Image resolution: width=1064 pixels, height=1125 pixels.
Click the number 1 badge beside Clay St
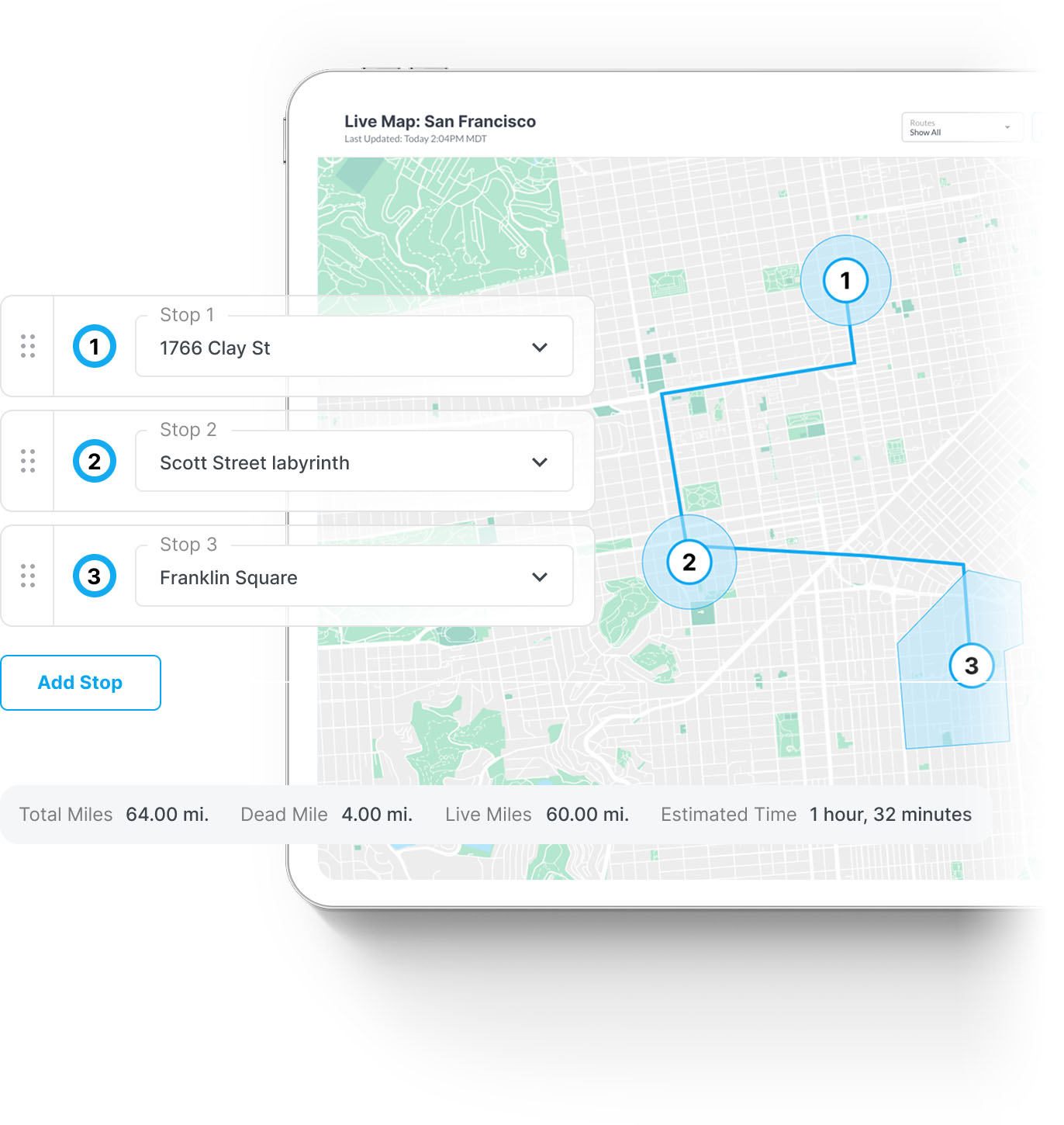95,346
